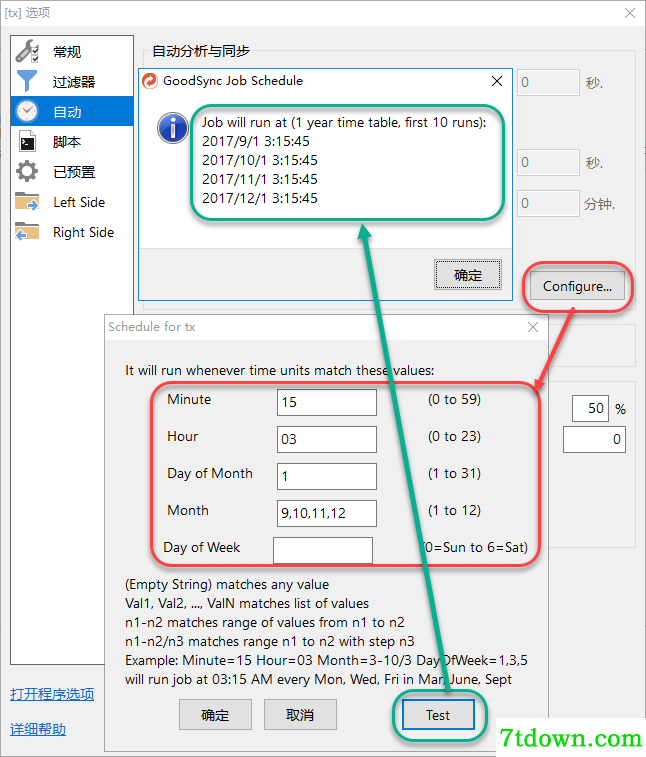646x757 pixels.
Task: Click the 自动分析与同步 group heading
Action: [201, 51]
